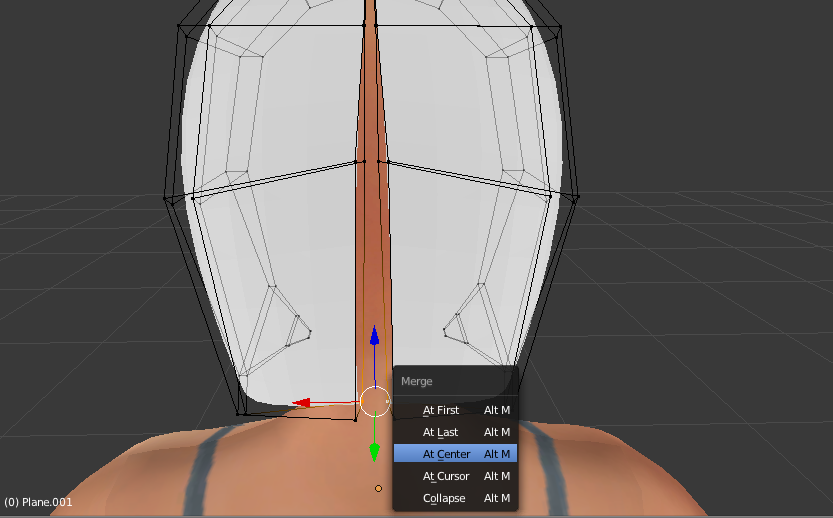Click the red X-axis gizmo arrow
The width and height of the screenshot is (833, 518).
coord(302,403)
